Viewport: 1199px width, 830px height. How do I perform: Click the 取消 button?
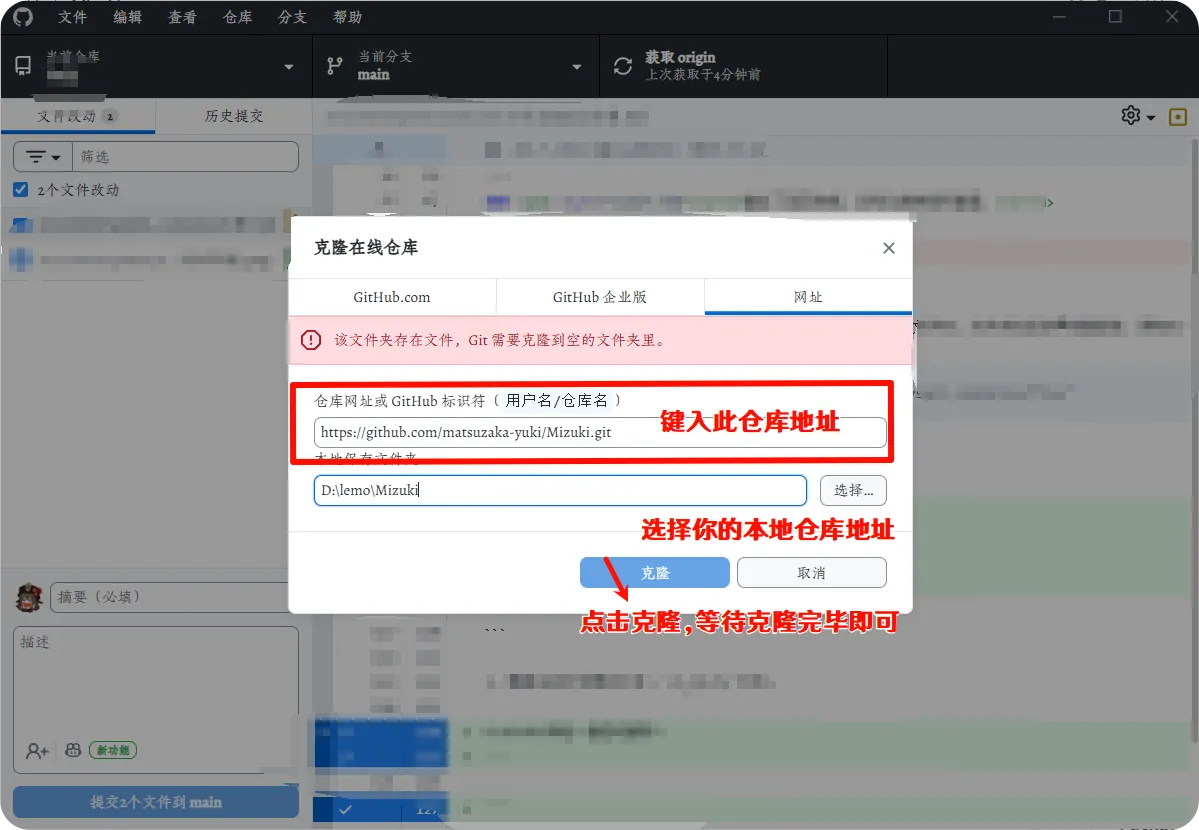tap(811, 573)
